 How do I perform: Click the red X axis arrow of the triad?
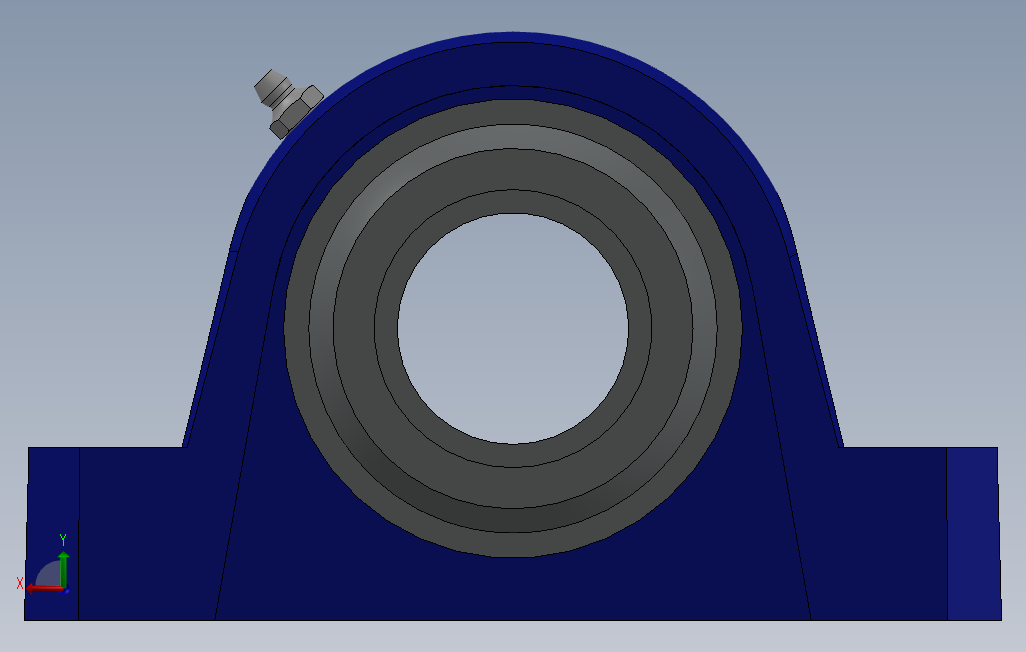[x=44, y=589]
